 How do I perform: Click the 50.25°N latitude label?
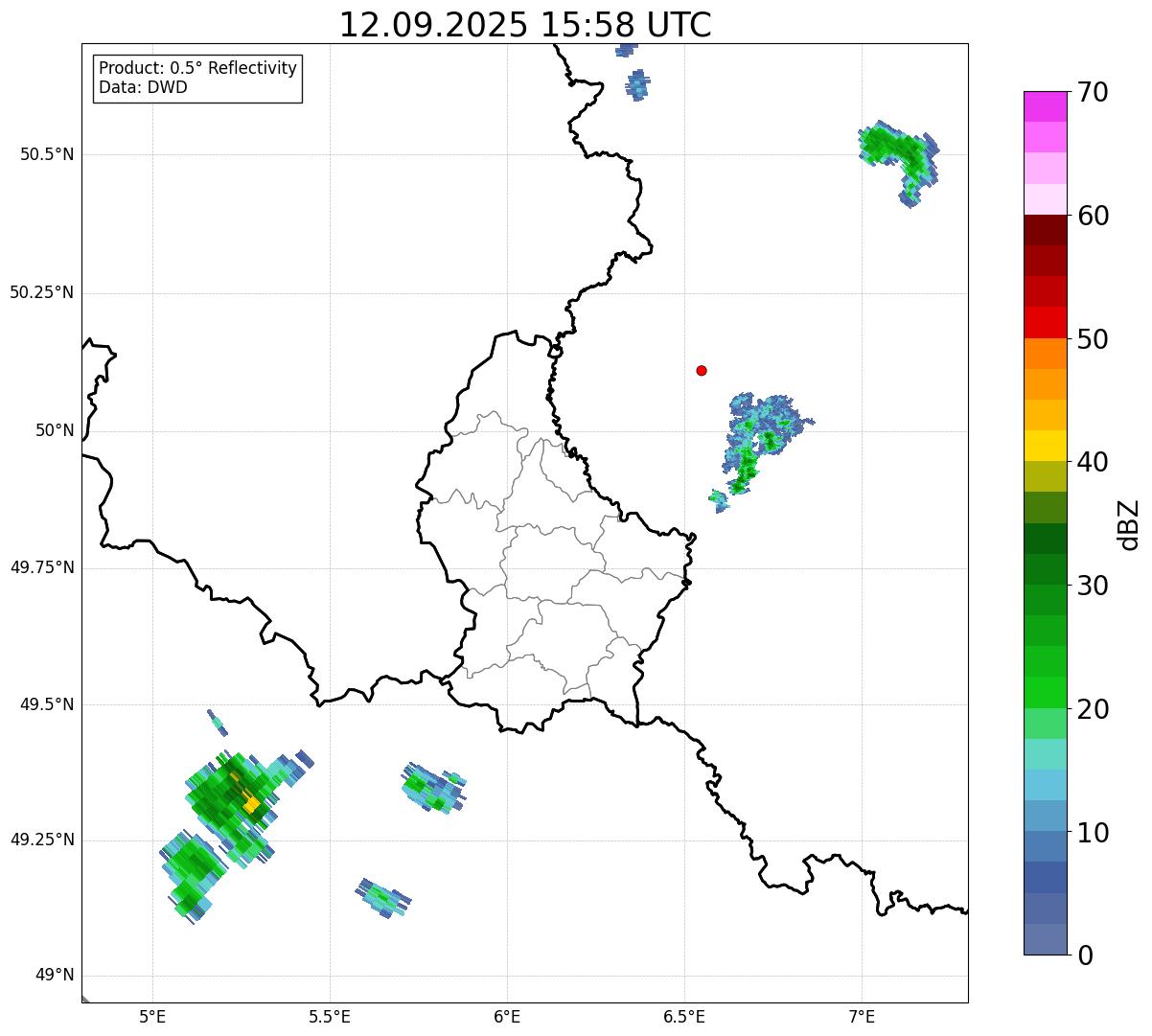tap(42, 292)
